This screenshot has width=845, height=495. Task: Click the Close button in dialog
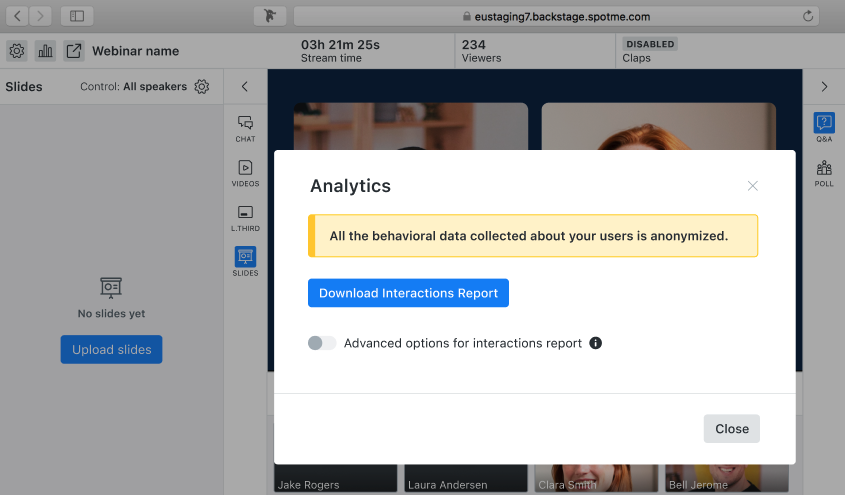(x=732, y=429)
